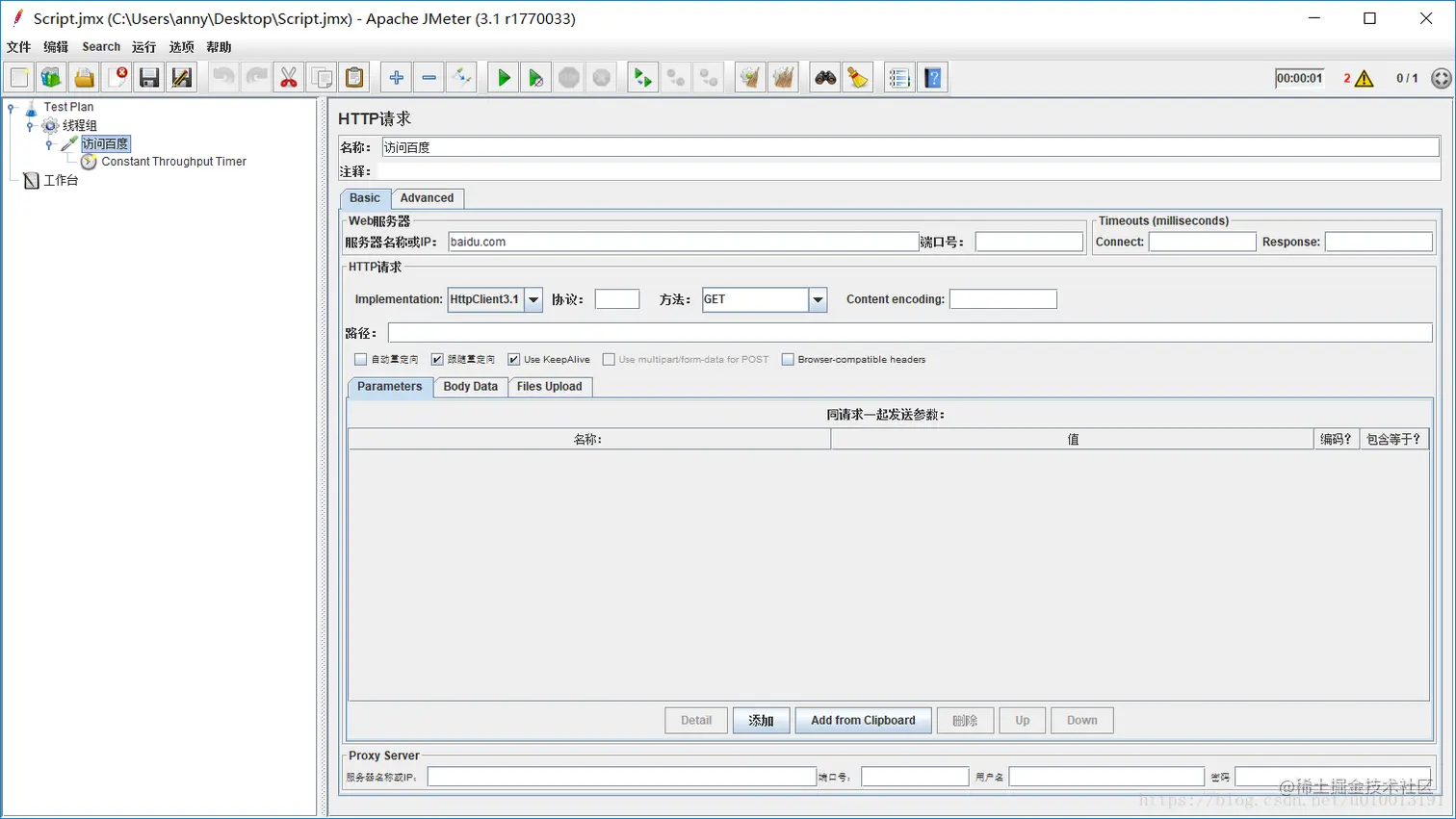Switch to the Files Upload tab
Screen dimensions: 1456x819
pos(550,387)
